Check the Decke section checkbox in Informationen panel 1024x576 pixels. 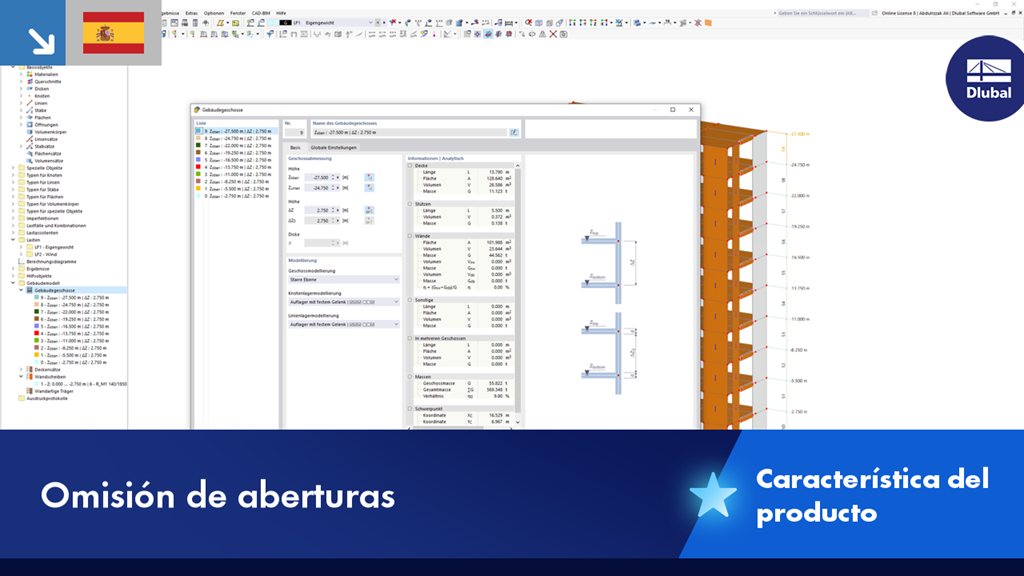pos(409,165)
